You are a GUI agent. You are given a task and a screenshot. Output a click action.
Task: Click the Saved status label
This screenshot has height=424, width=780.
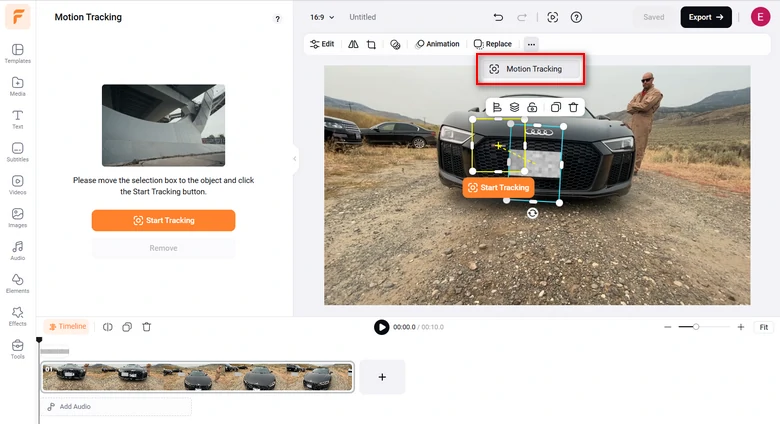(654, 17)
